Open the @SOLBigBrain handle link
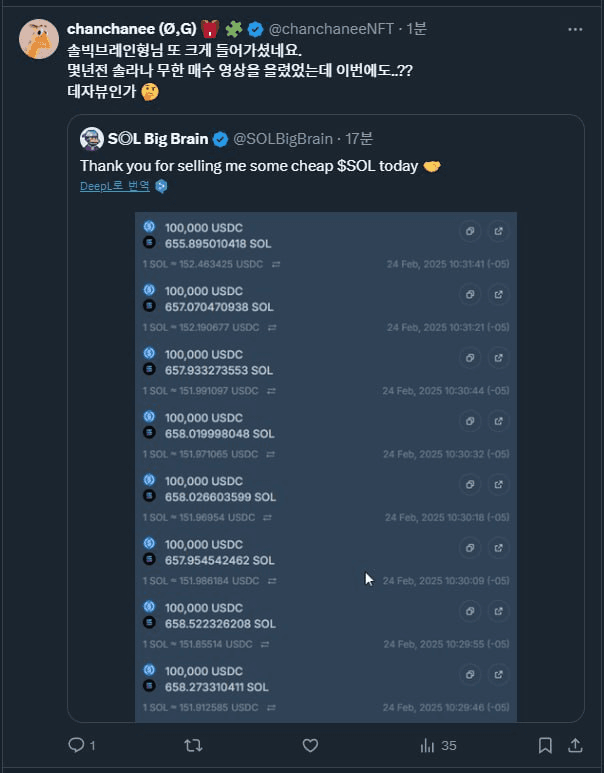The height and width of the screenshot is (773, 604). 283,138
